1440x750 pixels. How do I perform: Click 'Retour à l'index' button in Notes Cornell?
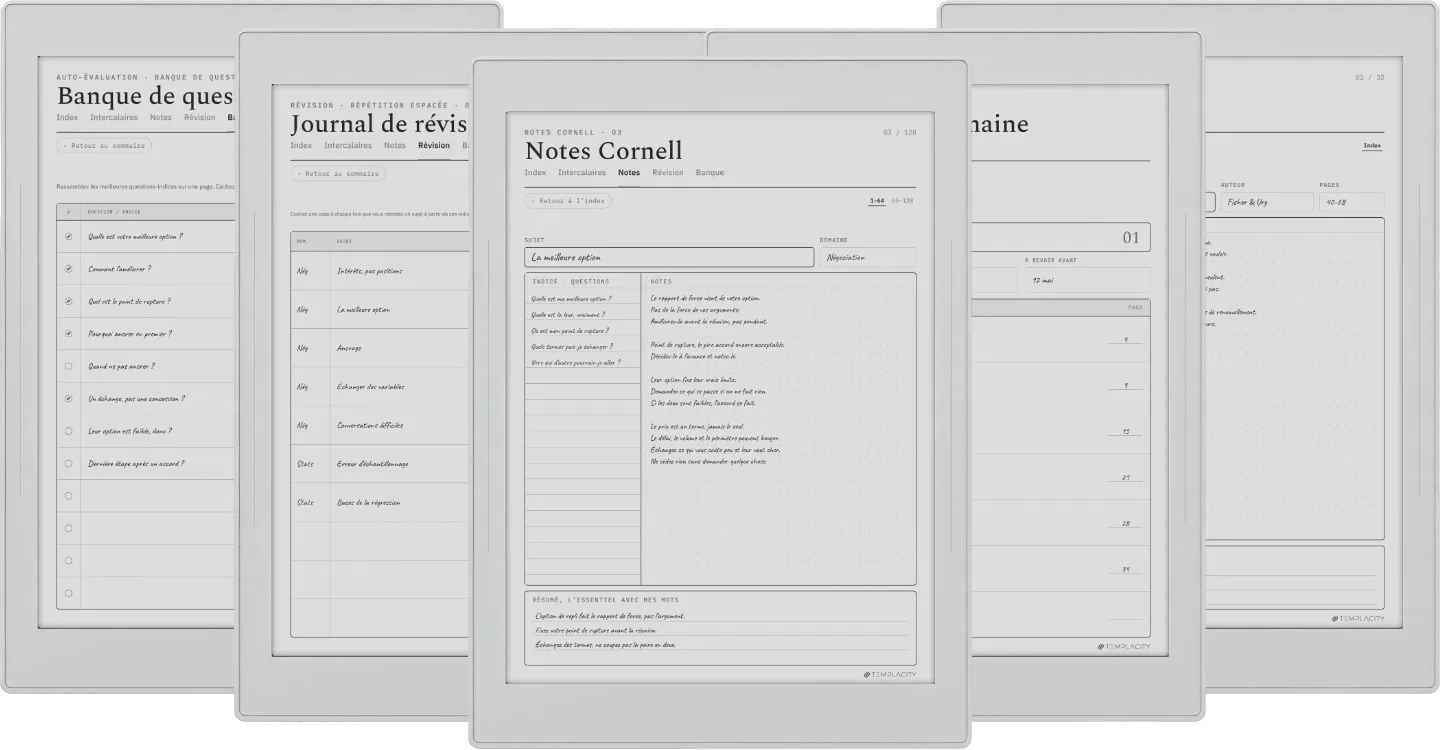[x=568, y=201]
